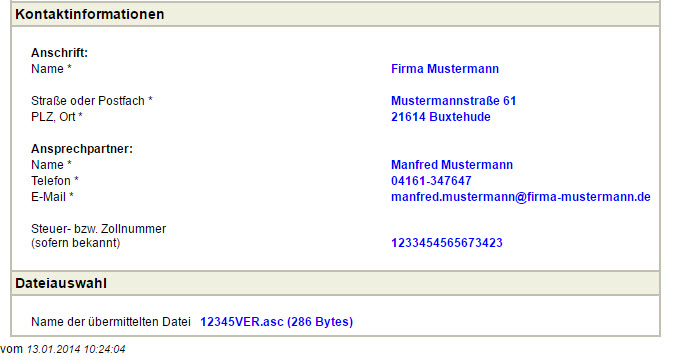Select the Manfred Mustermann contact name
This screenshot has height=361, width=674.
[452, 165]
